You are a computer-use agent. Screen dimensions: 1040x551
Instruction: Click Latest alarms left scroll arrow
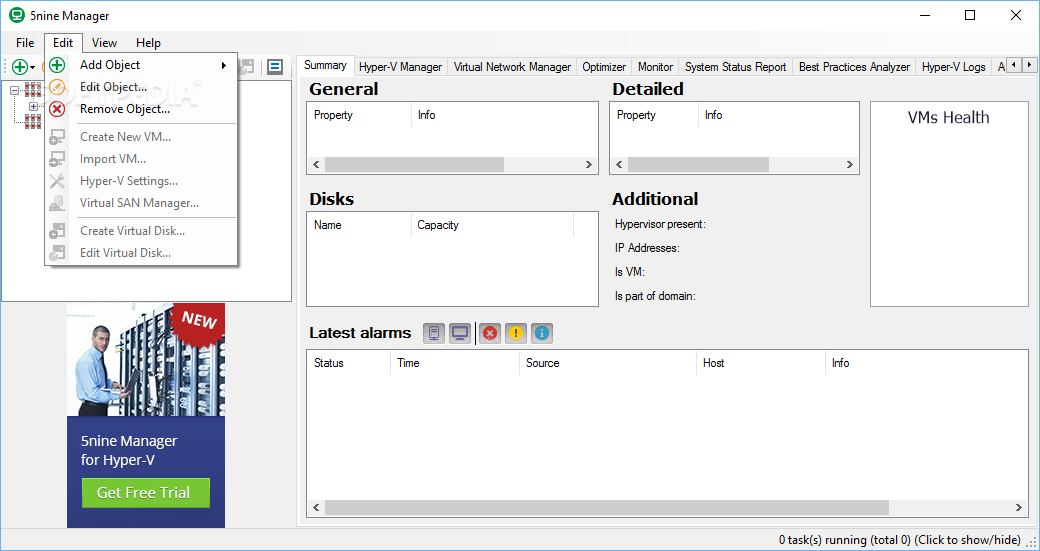(316, 508)
